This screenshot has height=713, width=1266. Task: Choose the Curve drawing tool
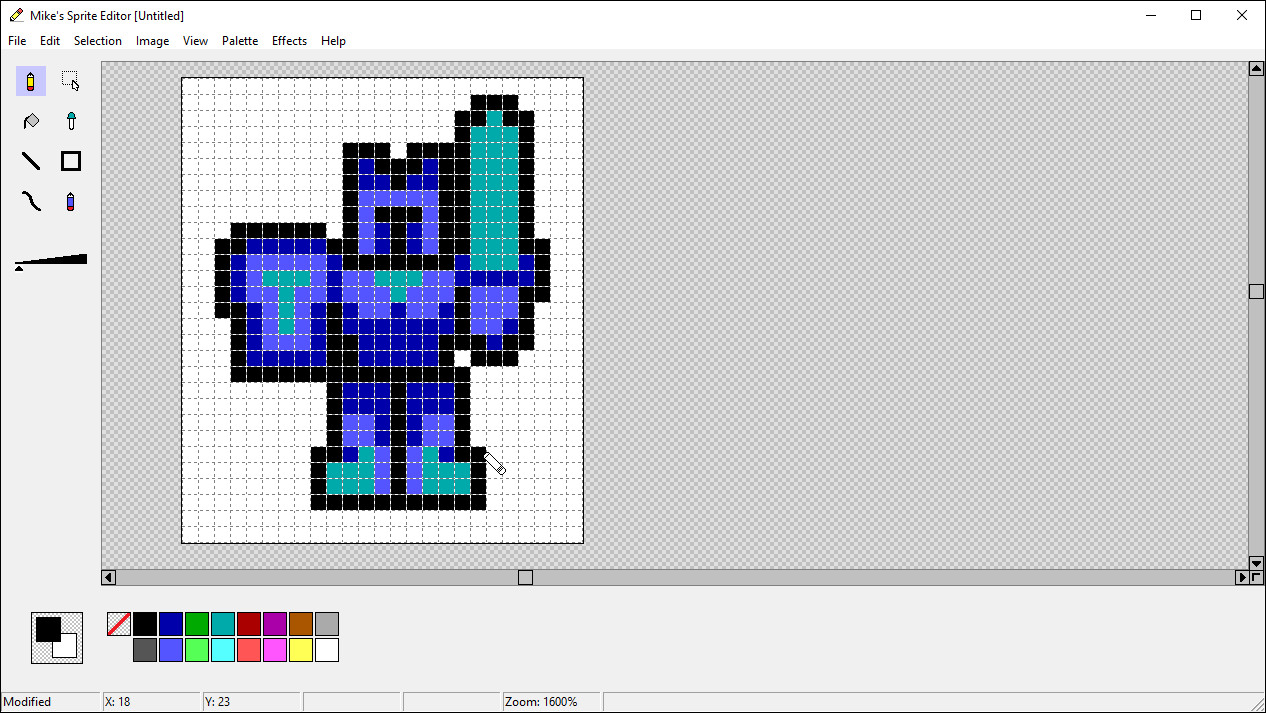pyautogui.click(x=31, y=201)
